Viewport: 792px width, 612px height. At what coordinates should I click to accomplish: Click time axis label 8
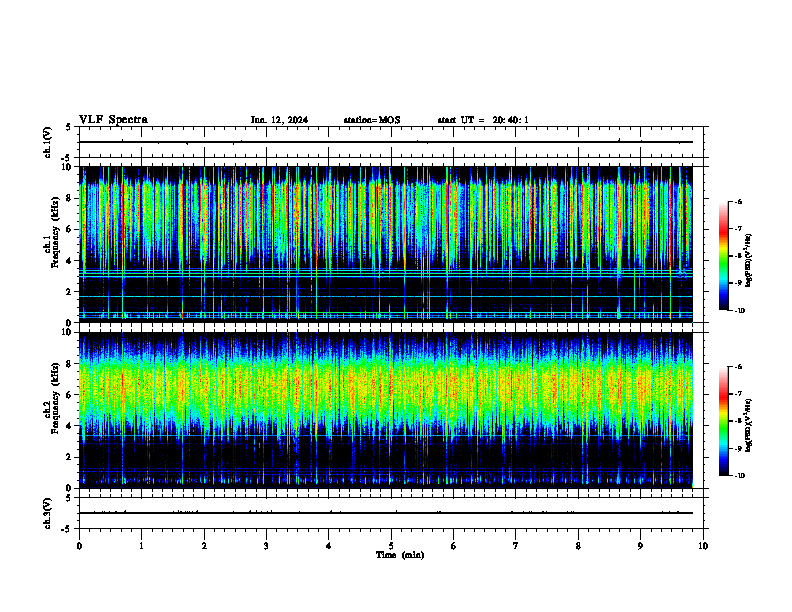coord(578,546)
